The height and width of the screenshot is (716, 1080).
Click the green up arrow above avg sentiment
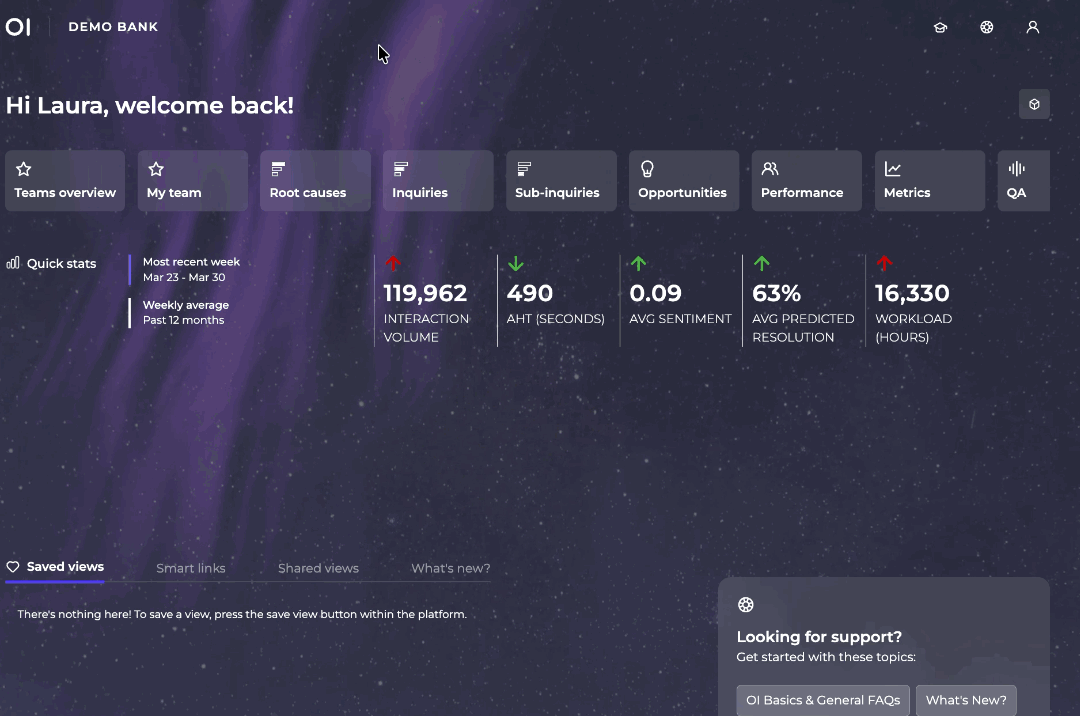(638, 263)
